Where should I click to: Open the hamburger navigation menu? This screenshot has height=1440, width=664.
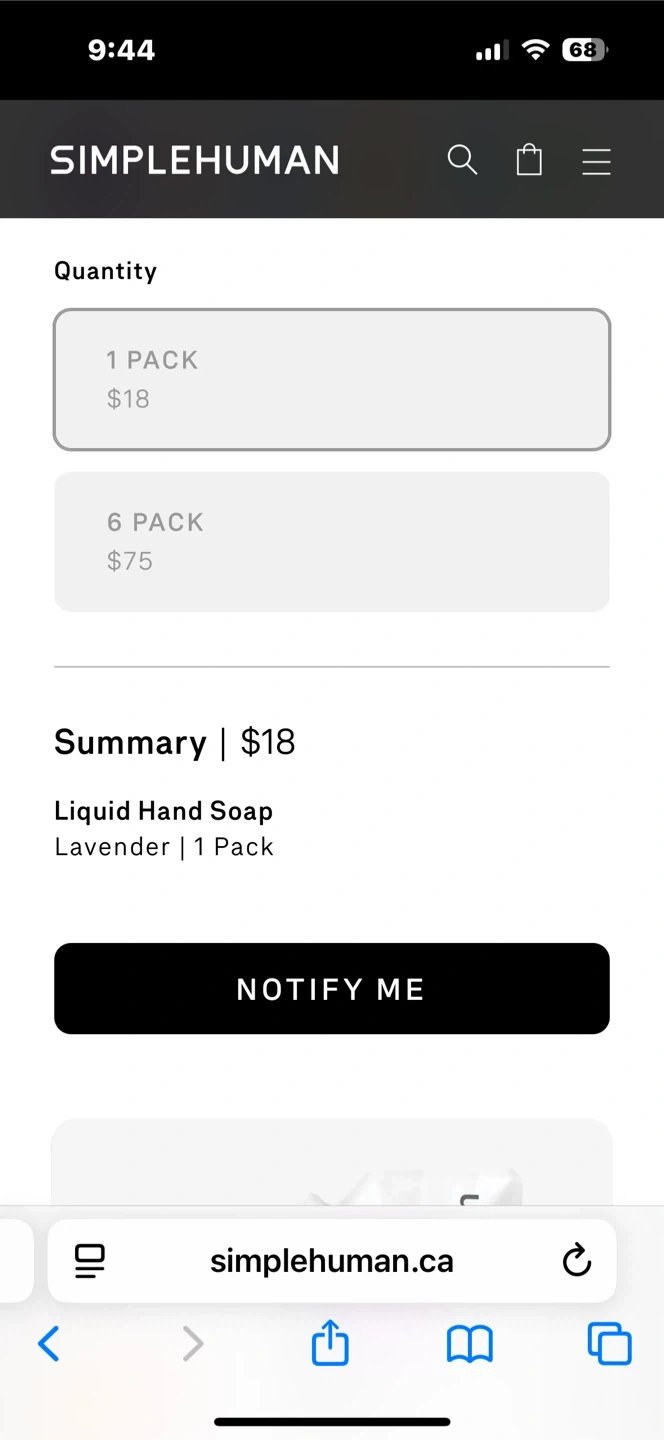[x=596, y=161]
